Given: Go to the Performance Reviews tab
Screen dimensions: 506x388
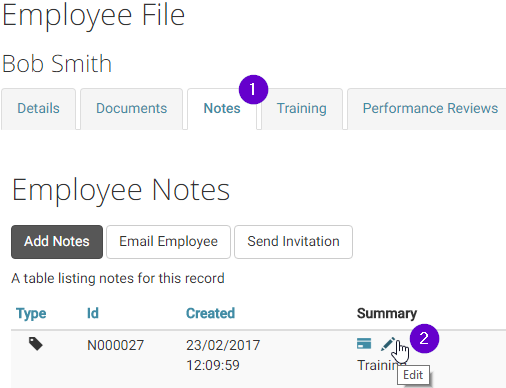Looking at the screenshot, I should click(430, 109).
